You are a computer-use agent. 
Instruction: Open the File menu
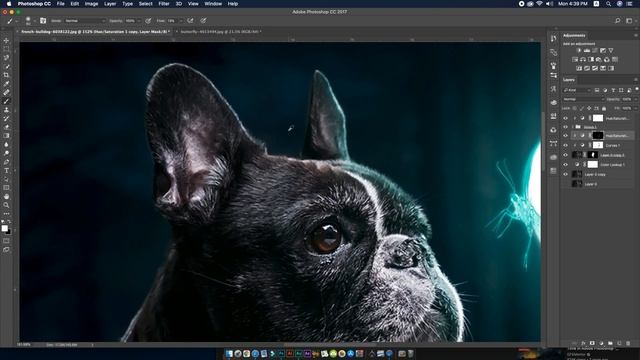(60, 4)
